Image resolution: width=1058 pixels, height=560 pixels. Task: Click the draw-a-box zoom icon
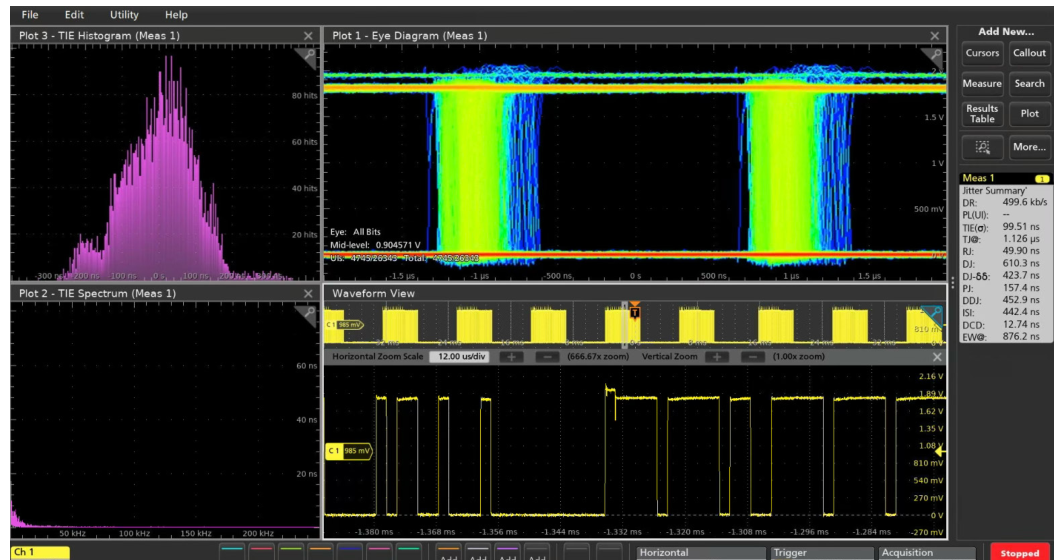point(982,146)
